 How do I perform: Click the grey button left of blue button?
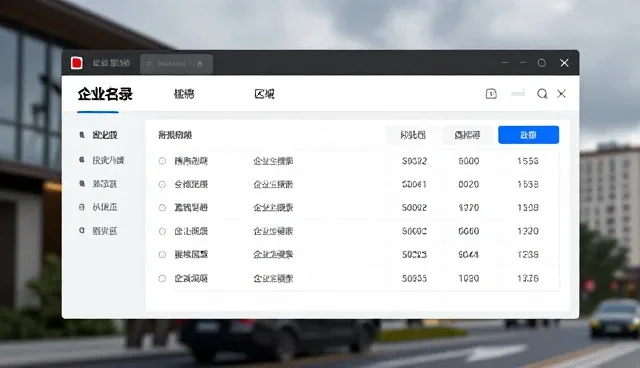pos(467,135)
